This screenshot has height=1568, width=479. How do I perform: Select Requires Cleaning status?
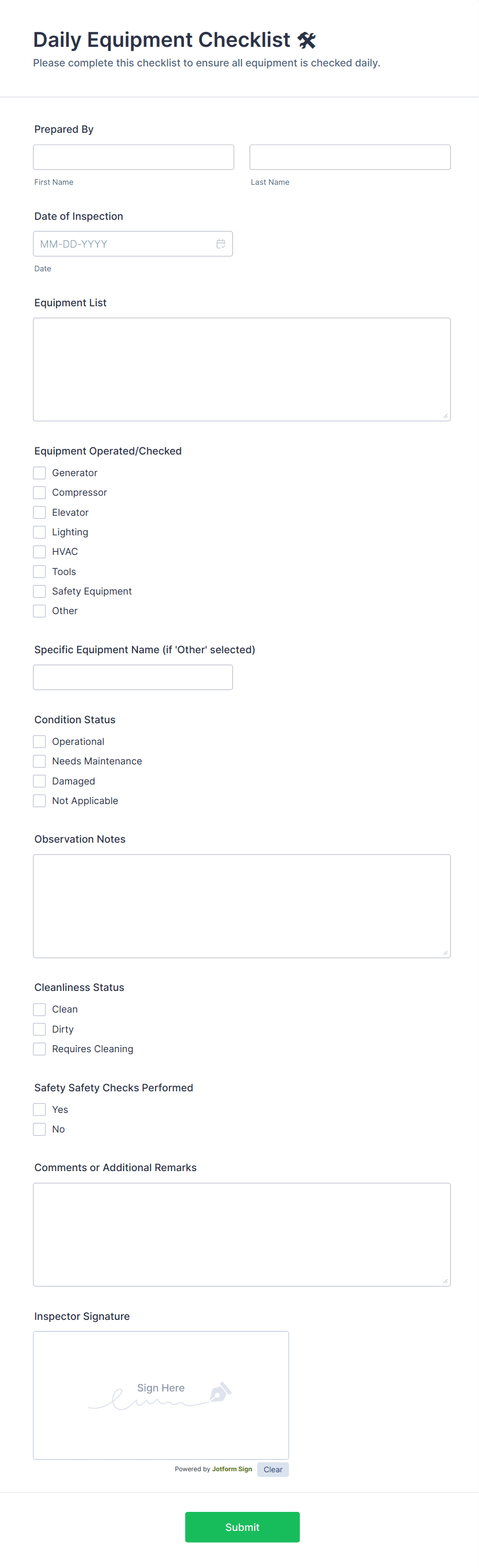pyautogui.click(x=40, y=1050)
